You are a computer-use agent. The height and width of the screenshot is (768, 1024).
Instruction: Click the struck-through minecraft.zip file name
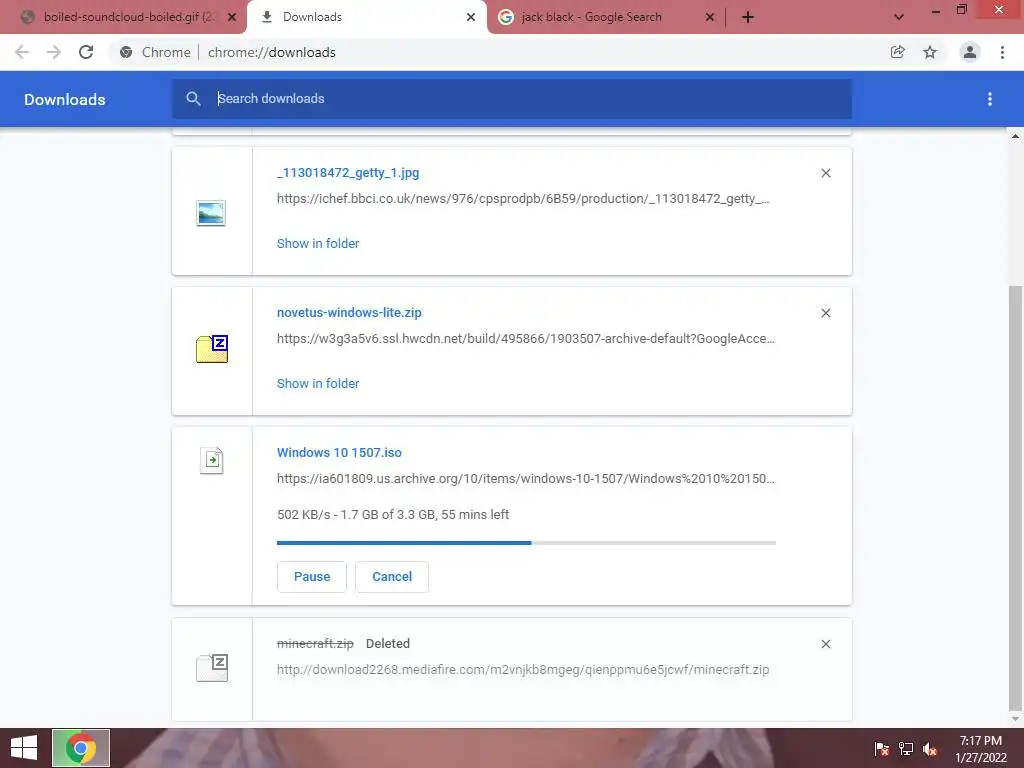pos(315,644)
